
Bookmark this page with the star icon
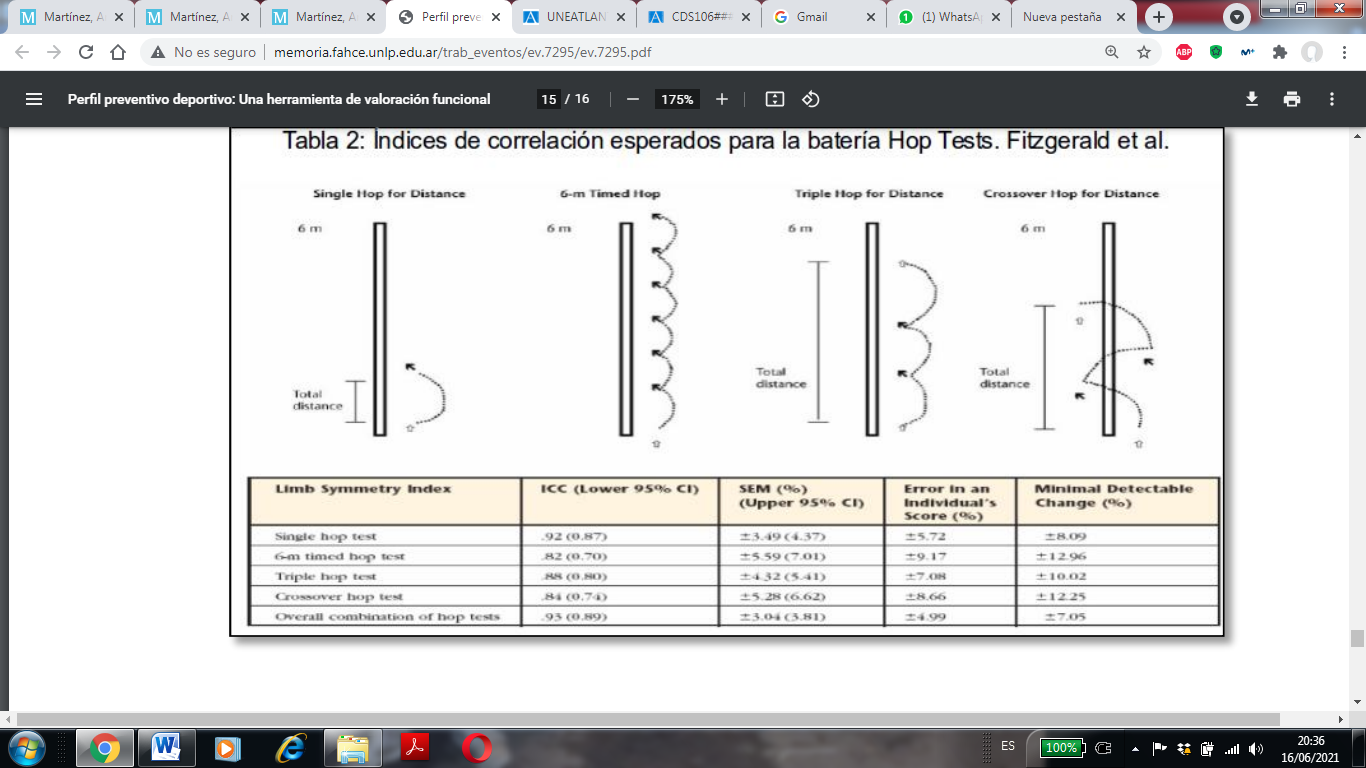[x=1144, y=52]
